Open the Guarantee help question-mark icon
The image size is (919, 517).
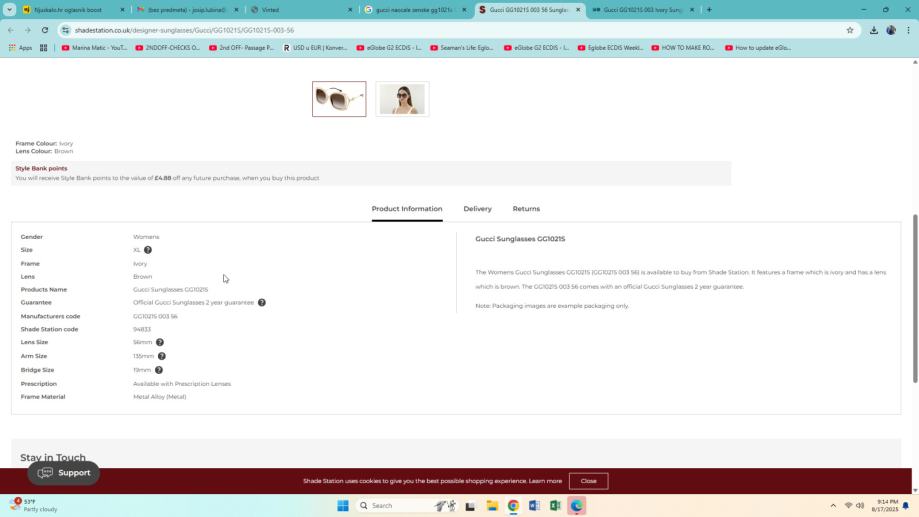pyautogui.click(x=262, y=302)
